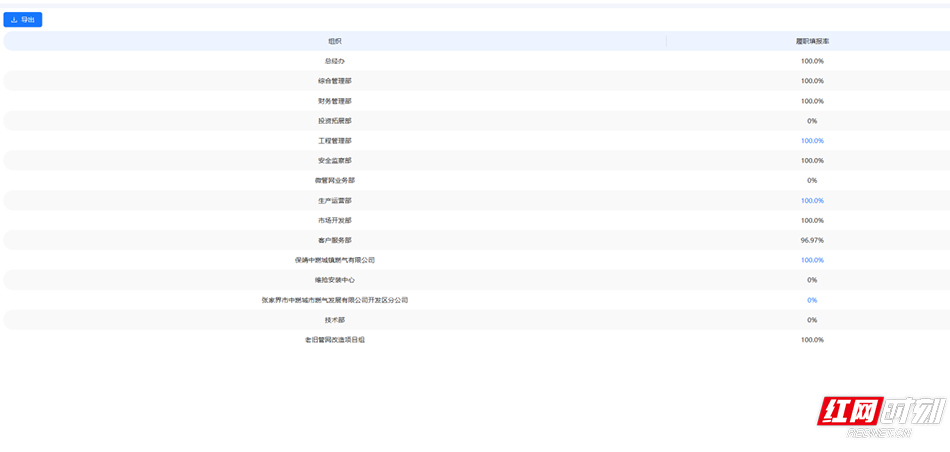950x452 pixels.
Task: Open the blue 100.0% link for 工程管理部
Action: tap(812, 141)
